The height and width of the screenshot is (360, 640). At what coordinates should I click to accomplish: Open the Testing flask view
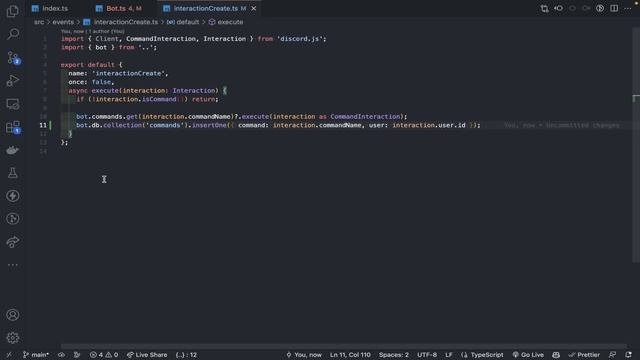tap(13, 173)
